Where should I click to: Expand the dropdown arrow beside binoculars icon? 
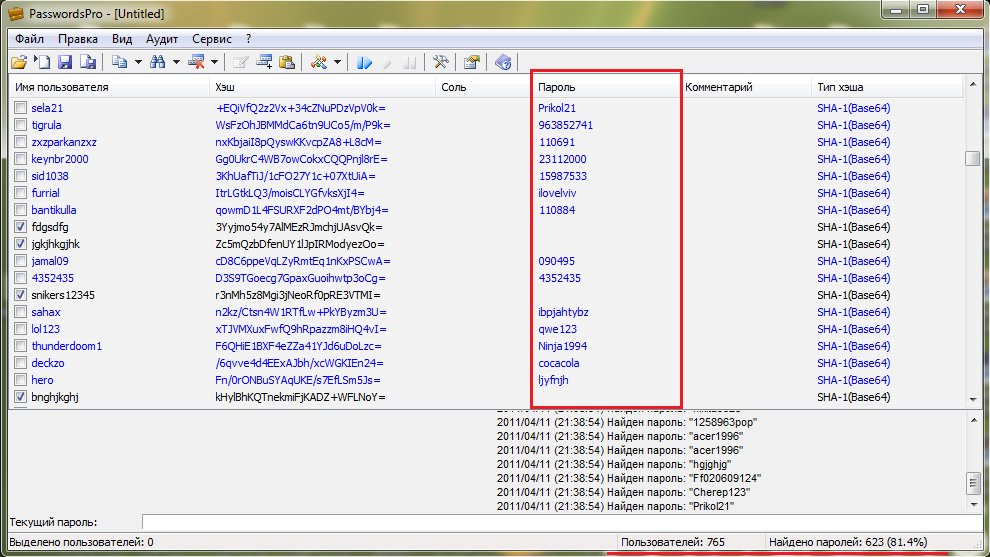click(x=176, y=63)
